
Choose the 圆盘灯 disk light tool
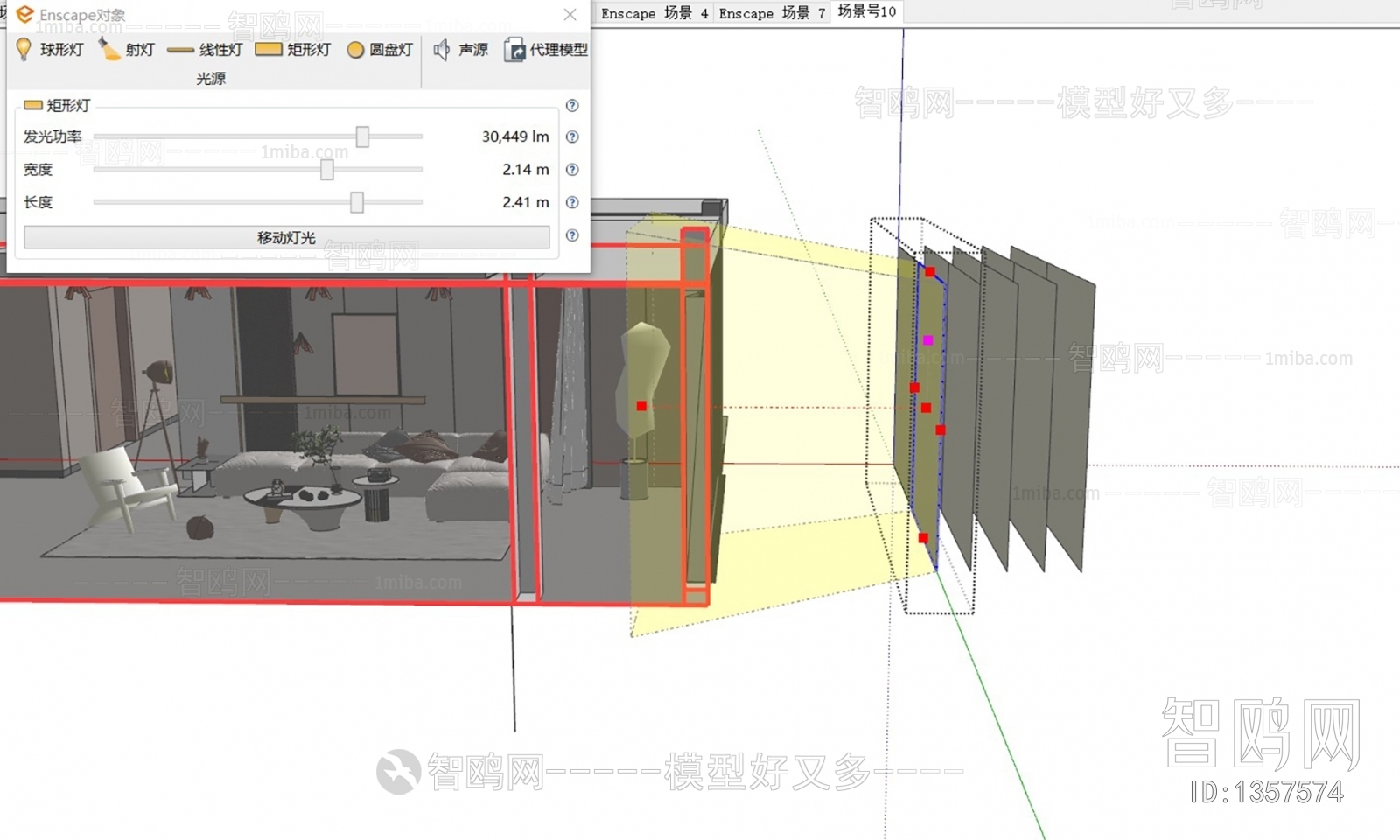pos(355,50)
